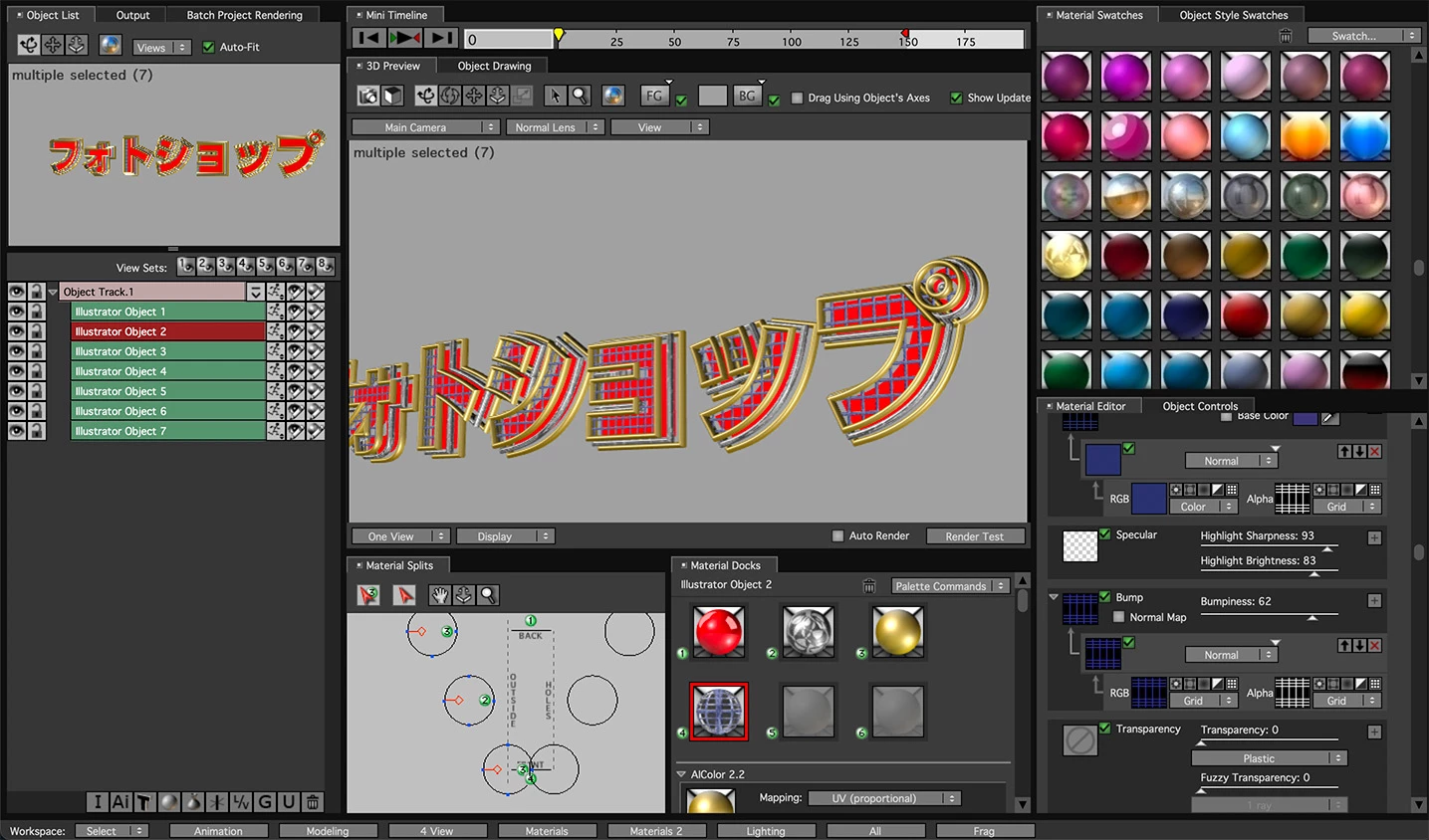Toggle the Specular checkbox
The height and width of the screenshot is (840, 1429).
(1104, 534)
